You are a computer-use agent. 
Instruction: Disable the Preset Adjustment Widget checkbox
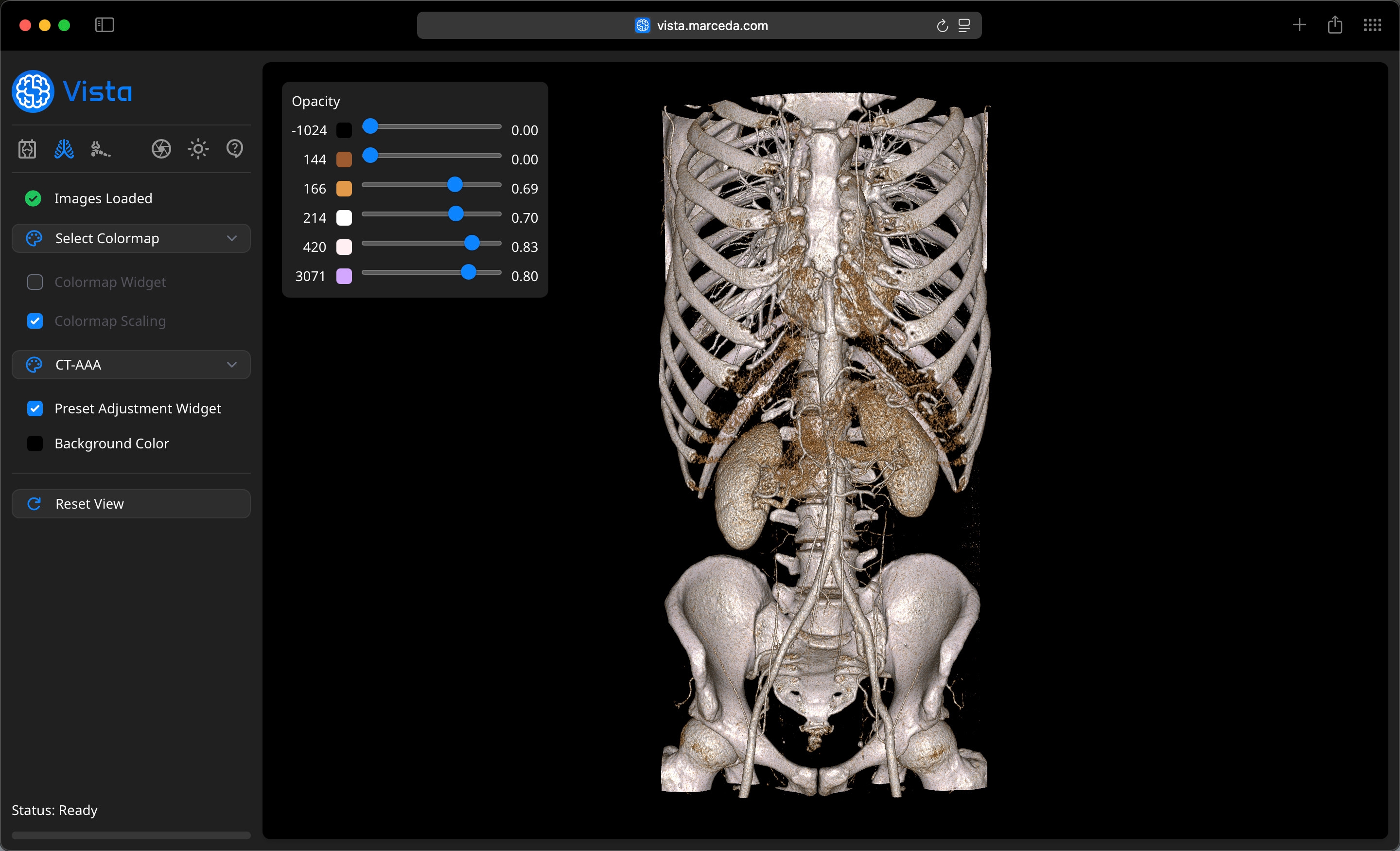coord(35,409)
